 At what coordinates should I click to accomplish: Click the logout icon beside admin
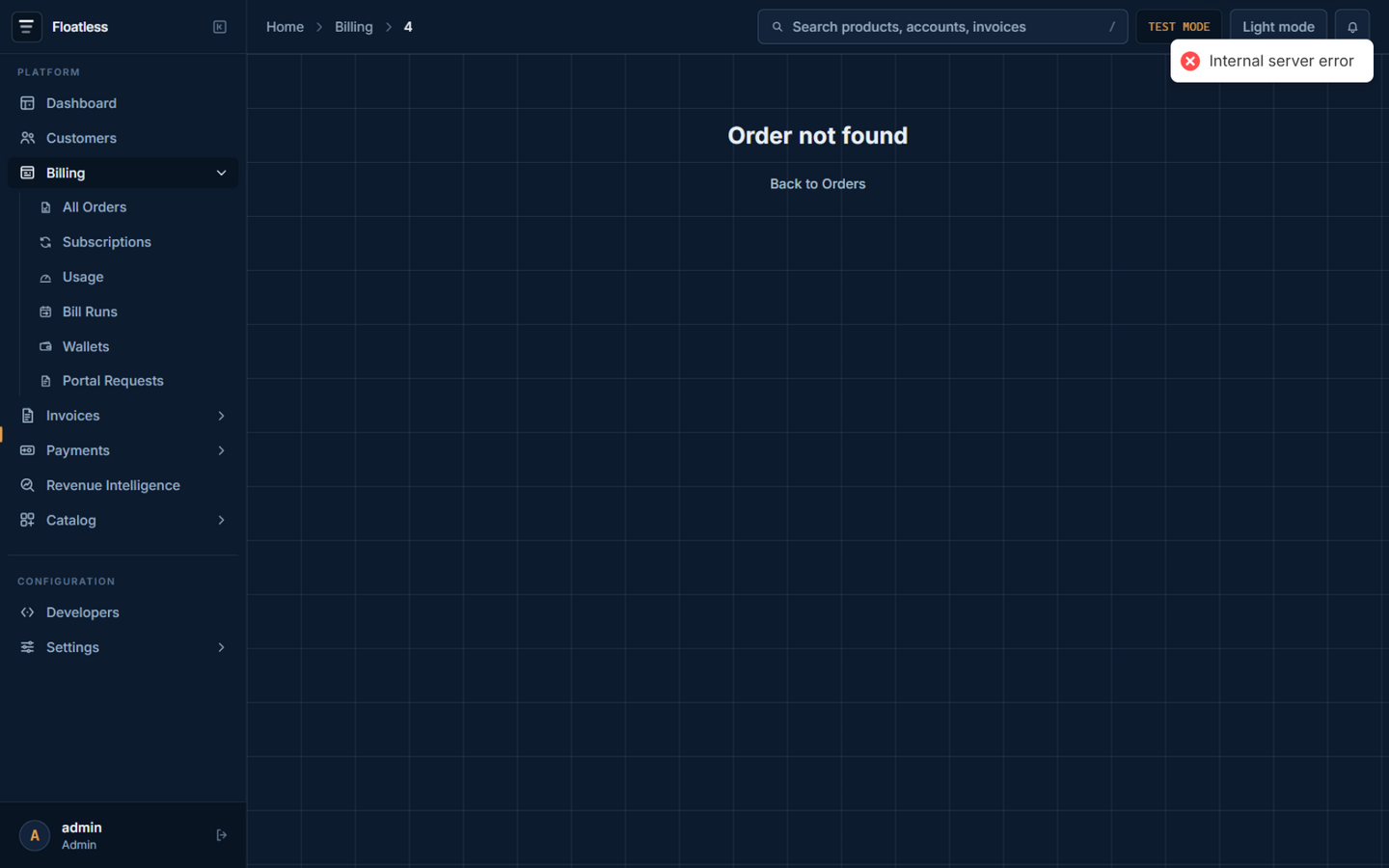221,835
